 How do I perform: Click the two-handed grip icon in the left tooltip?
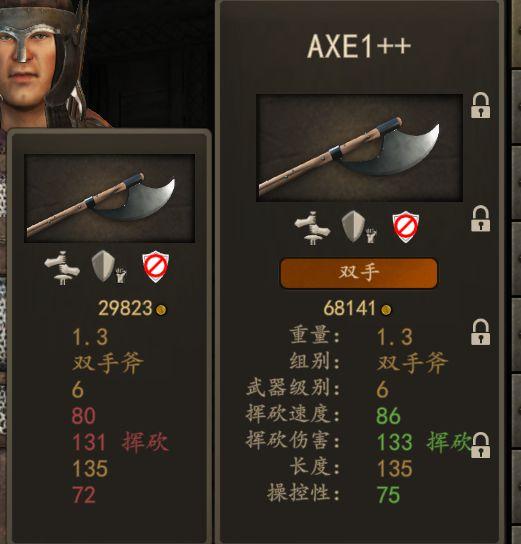pos(62,268)
